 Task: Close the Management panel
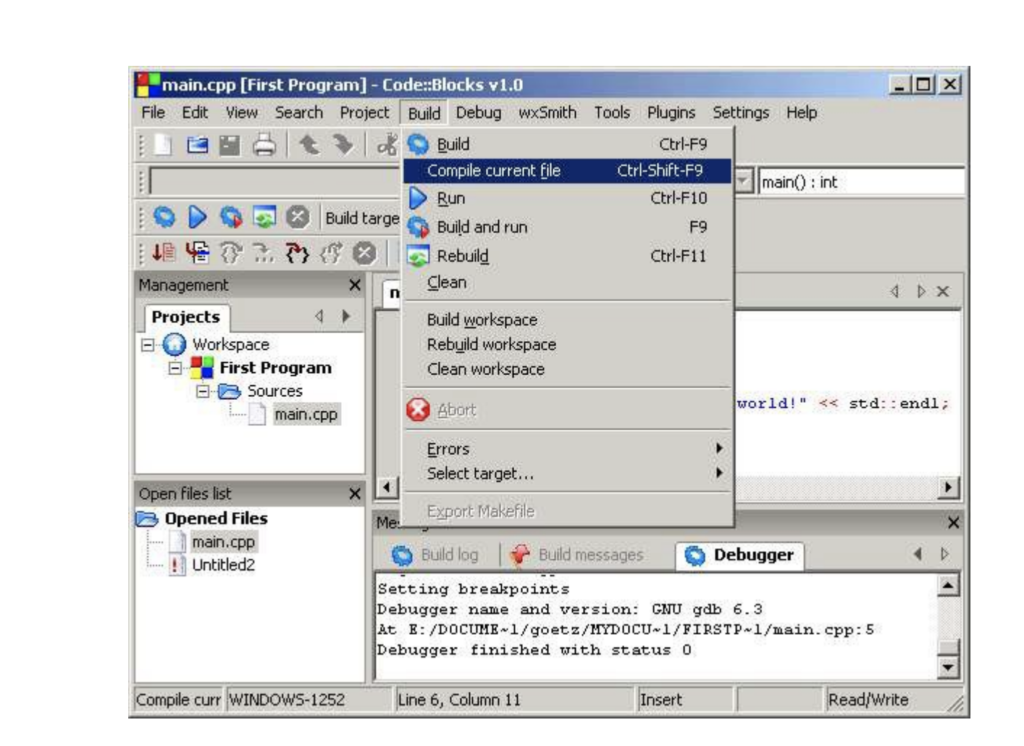click(354, 285)
